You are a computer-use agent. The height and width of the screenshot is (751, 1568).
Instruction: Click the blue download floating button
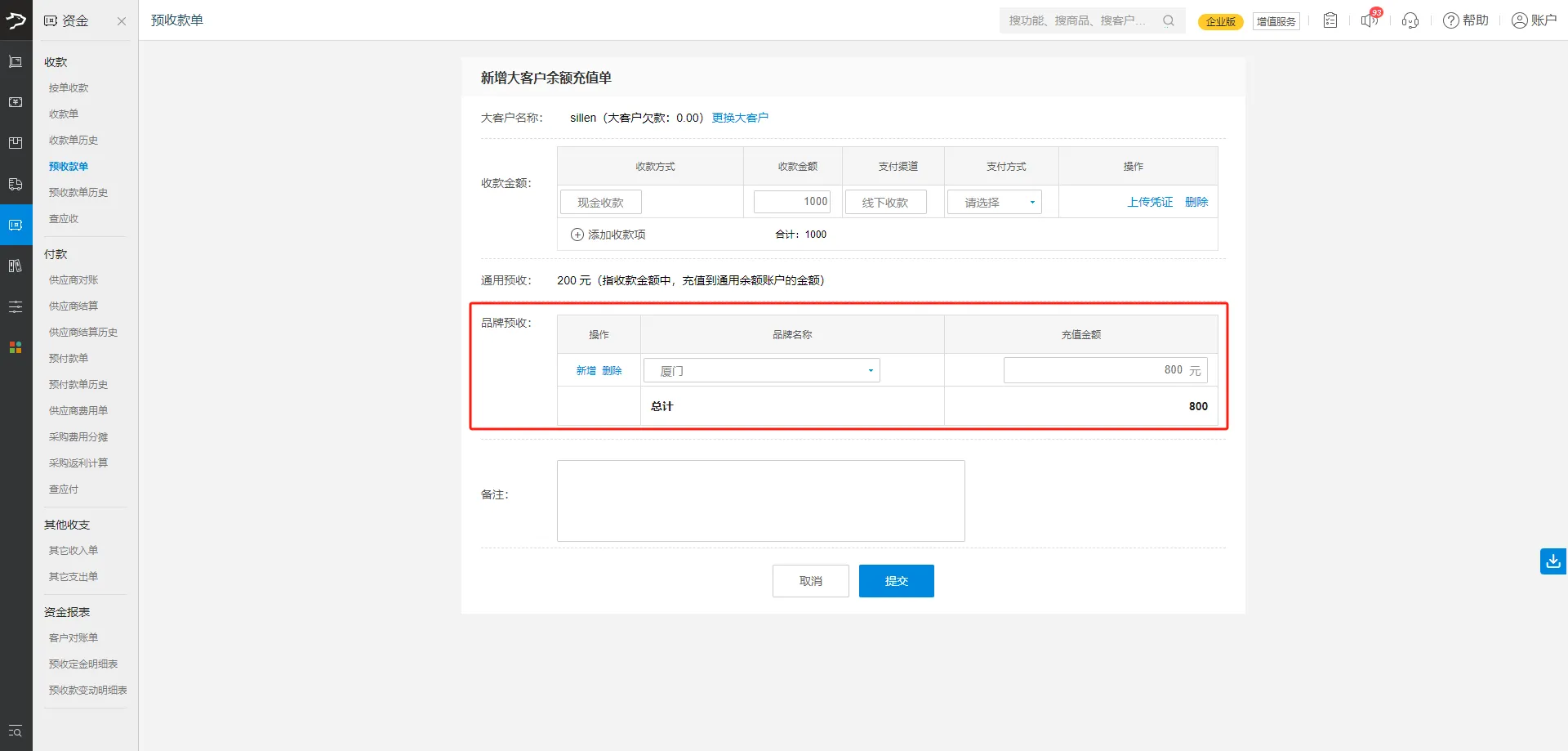[x=1552, y=561]
